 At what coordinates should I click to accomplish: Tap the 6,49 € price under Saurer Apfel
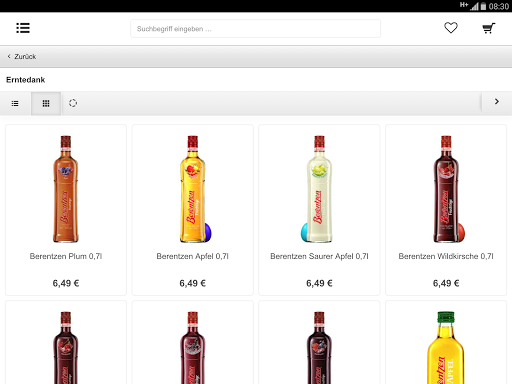coord(319,283)
